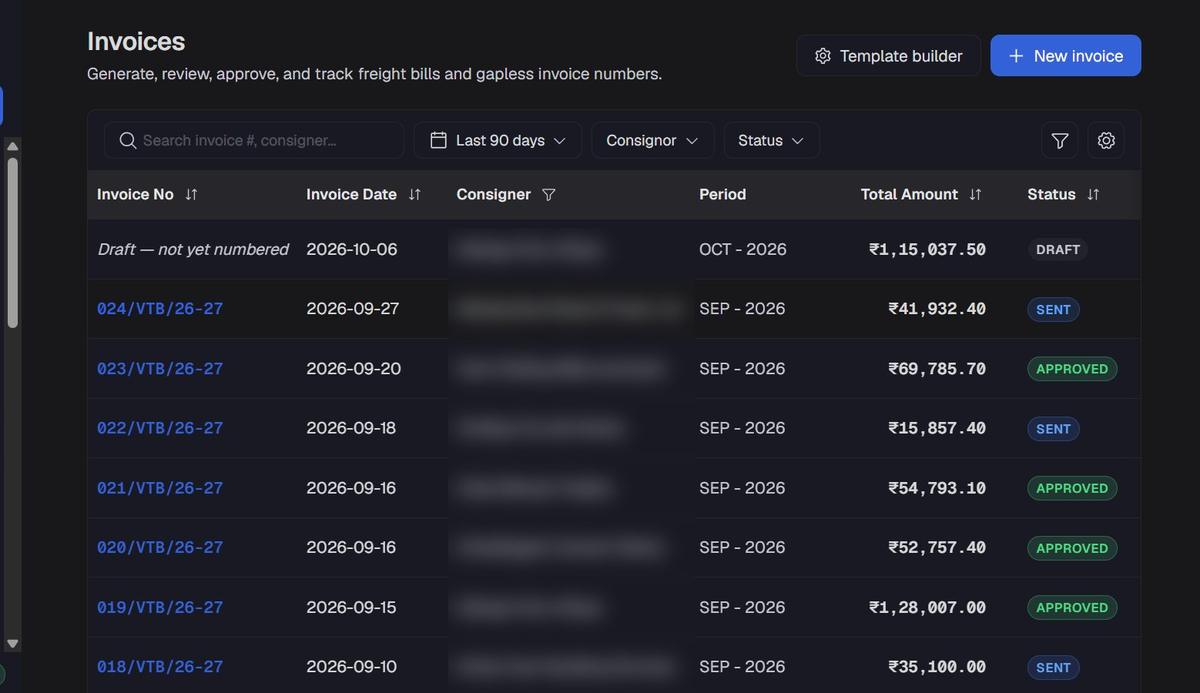Click APPROVED badge on invoice 019
This screenshot has height=693, width=1200.
pos(1072,607)
